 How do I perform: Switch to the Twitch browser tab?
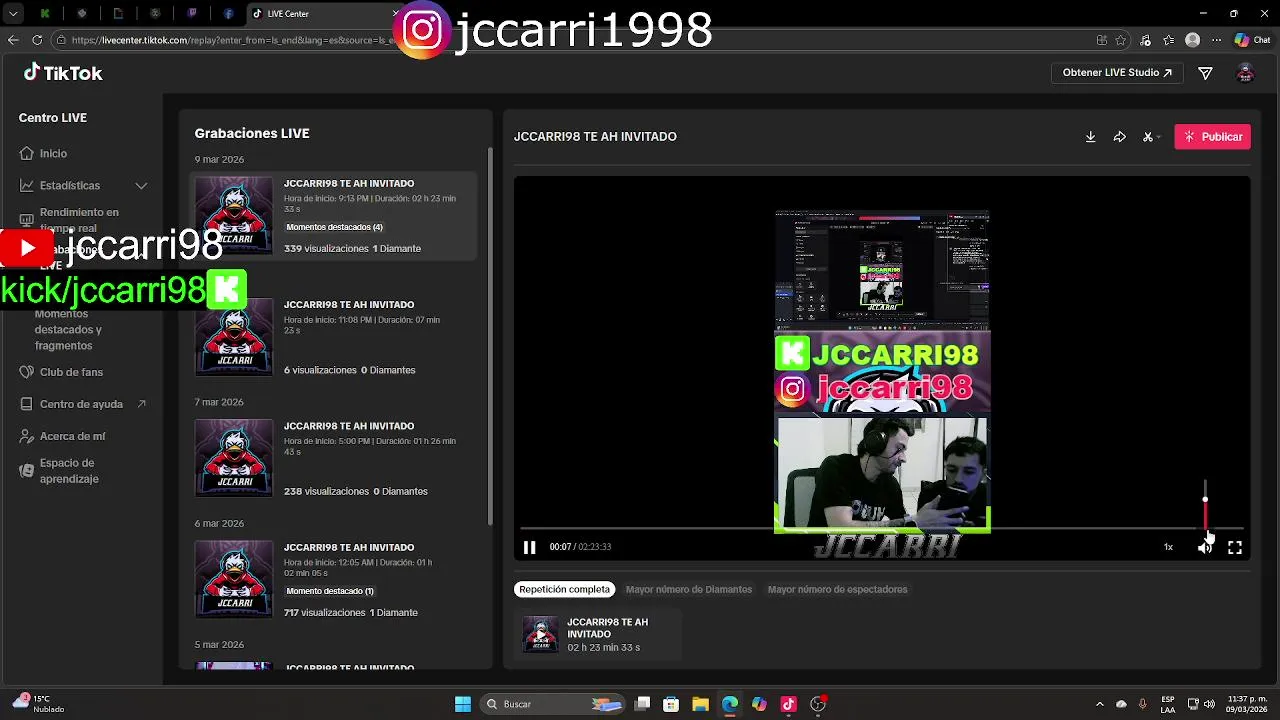tap(192, 14)
